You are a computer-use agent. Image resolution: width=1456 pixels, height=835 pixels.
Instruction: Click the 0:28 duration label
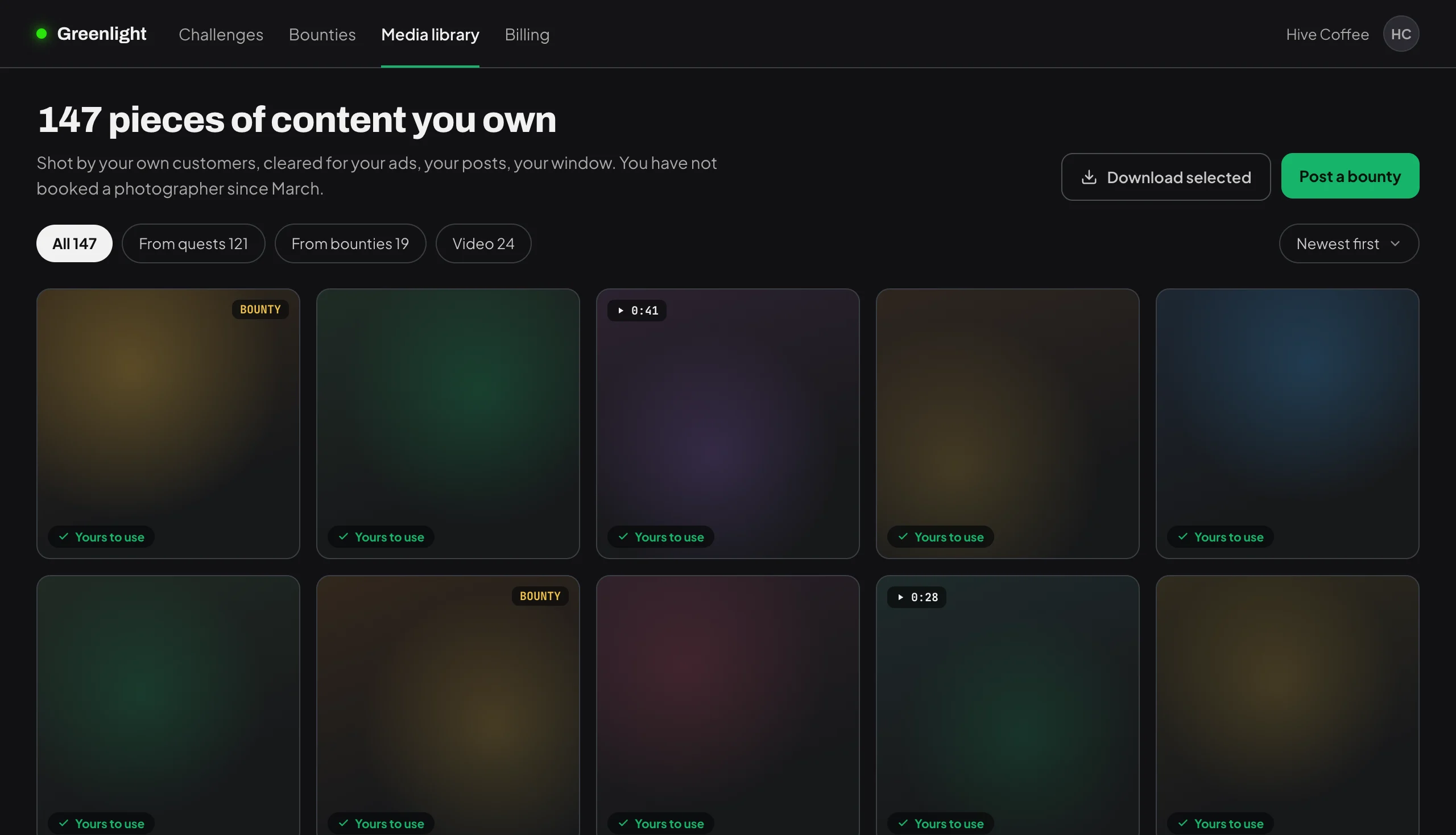click(x=924, y=598)
